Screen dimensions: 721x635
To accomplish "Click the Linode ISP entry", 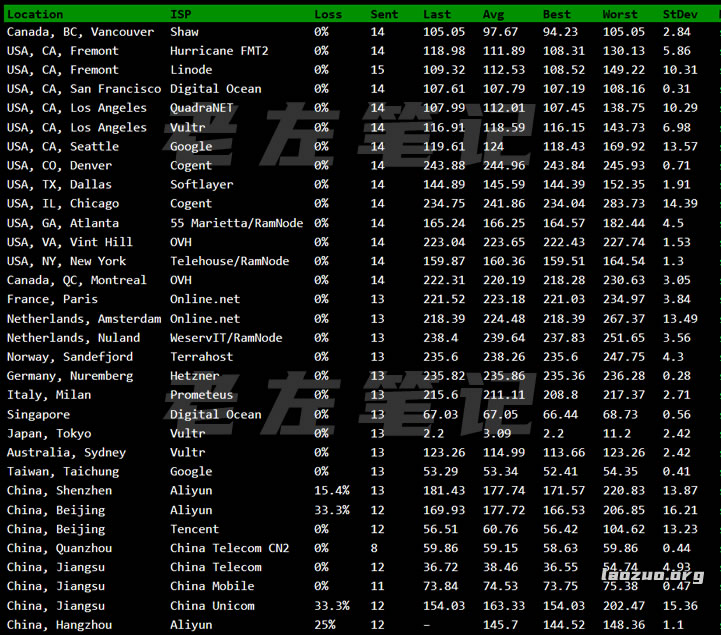I will [x=191, y=70].
